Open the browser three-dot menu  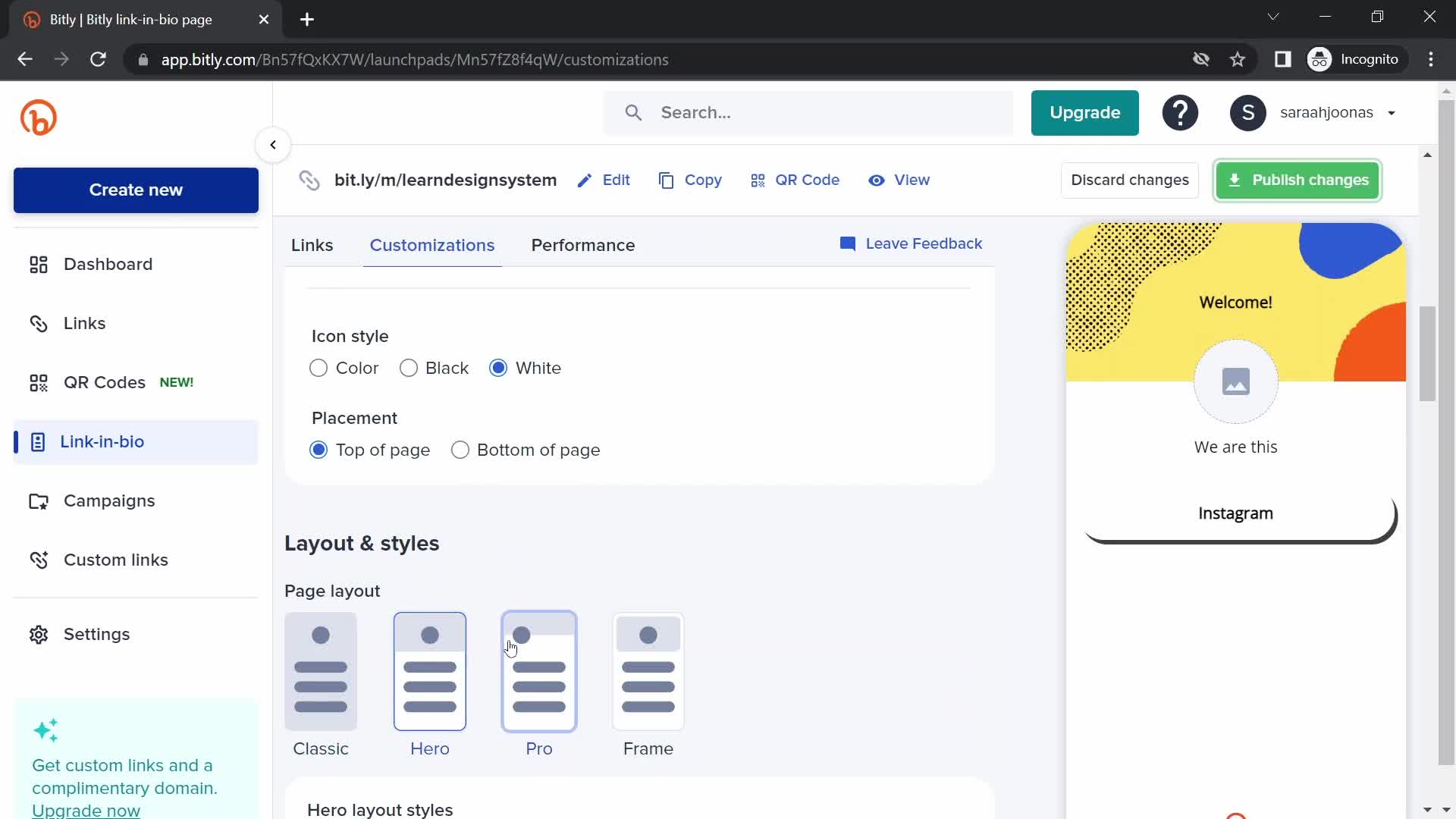click(x=1431, y=59)
